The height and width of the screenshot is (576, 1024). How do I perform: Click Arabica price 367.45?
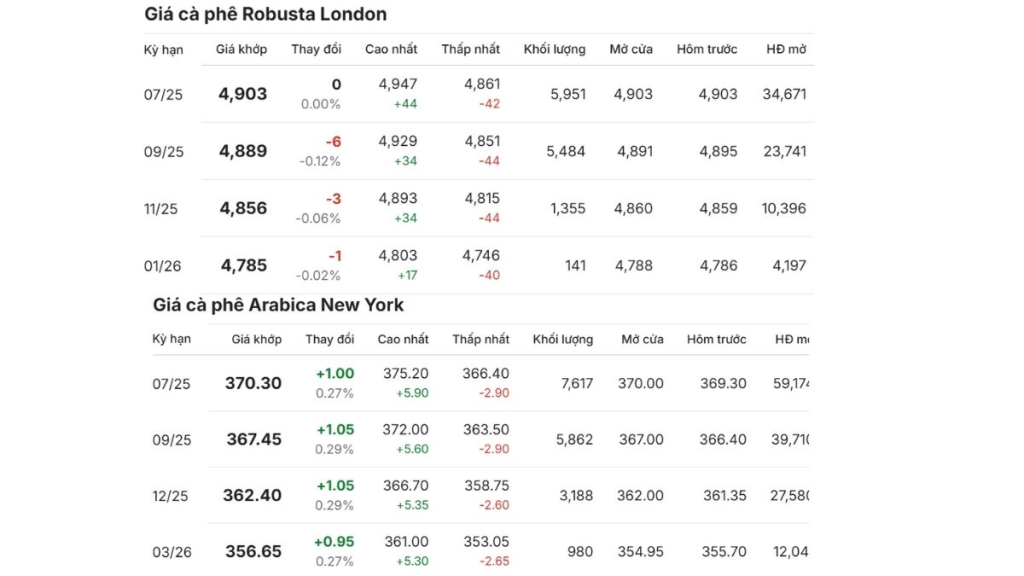[x=253, y=439]
